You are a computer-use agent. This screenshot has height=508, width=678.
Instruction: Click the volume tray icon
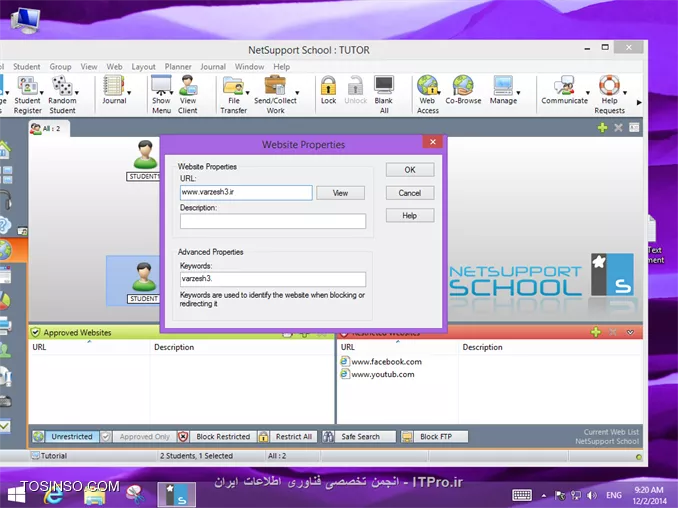click(x=592, y=495)
